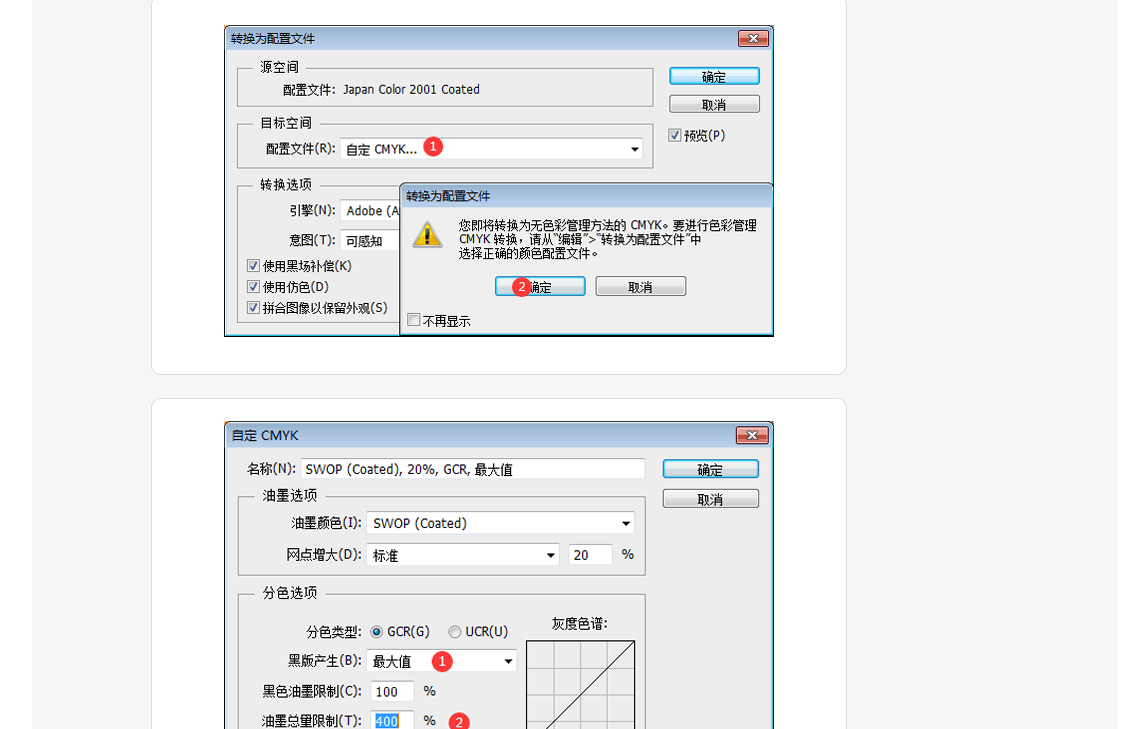Uncheck the 使用仿色 option
Viewport: 1146px width, 729px height.
[x=254, y=287]
